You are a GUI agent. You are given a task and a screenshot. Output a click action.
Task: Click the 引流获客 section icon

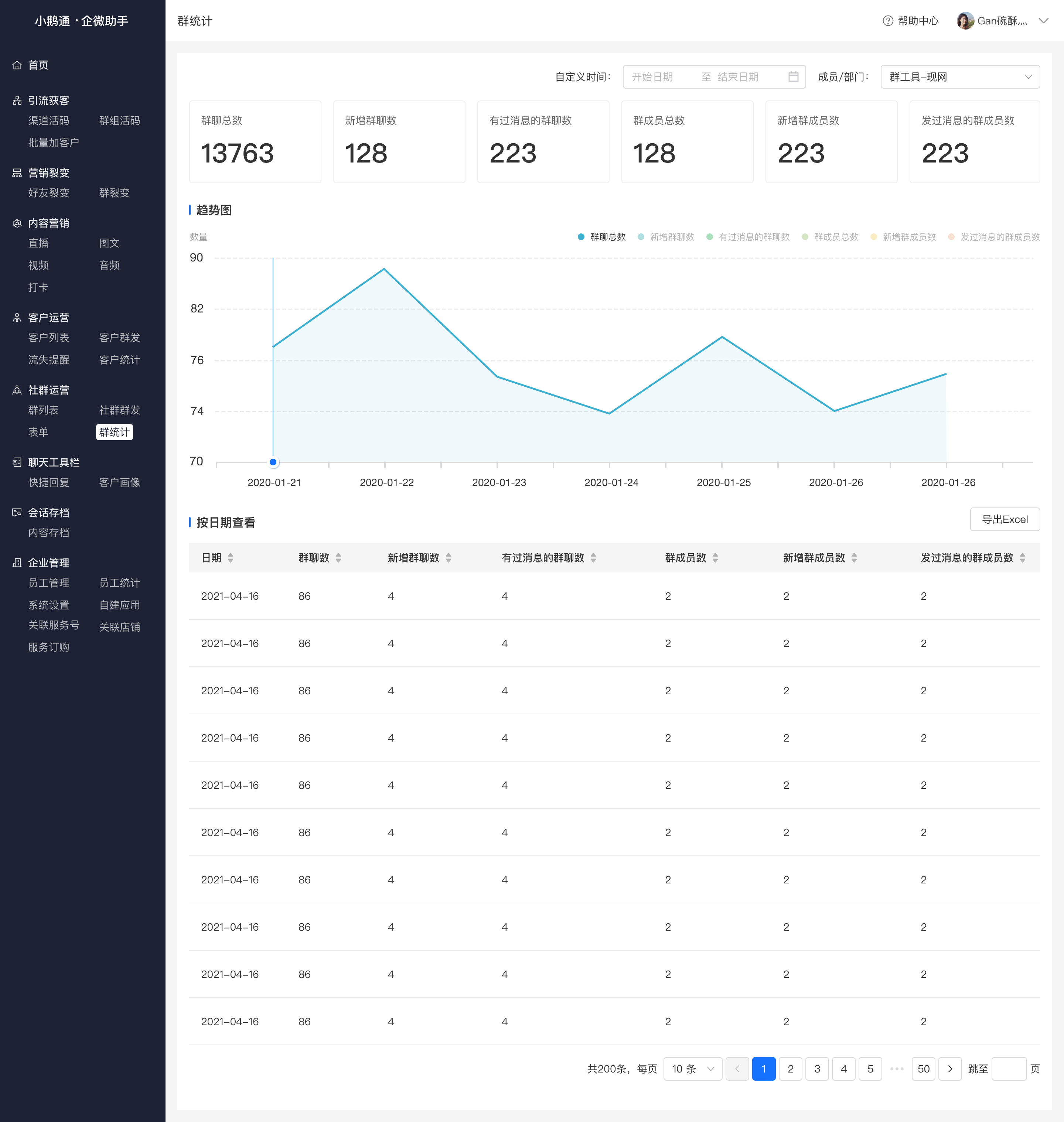point(17,100)
